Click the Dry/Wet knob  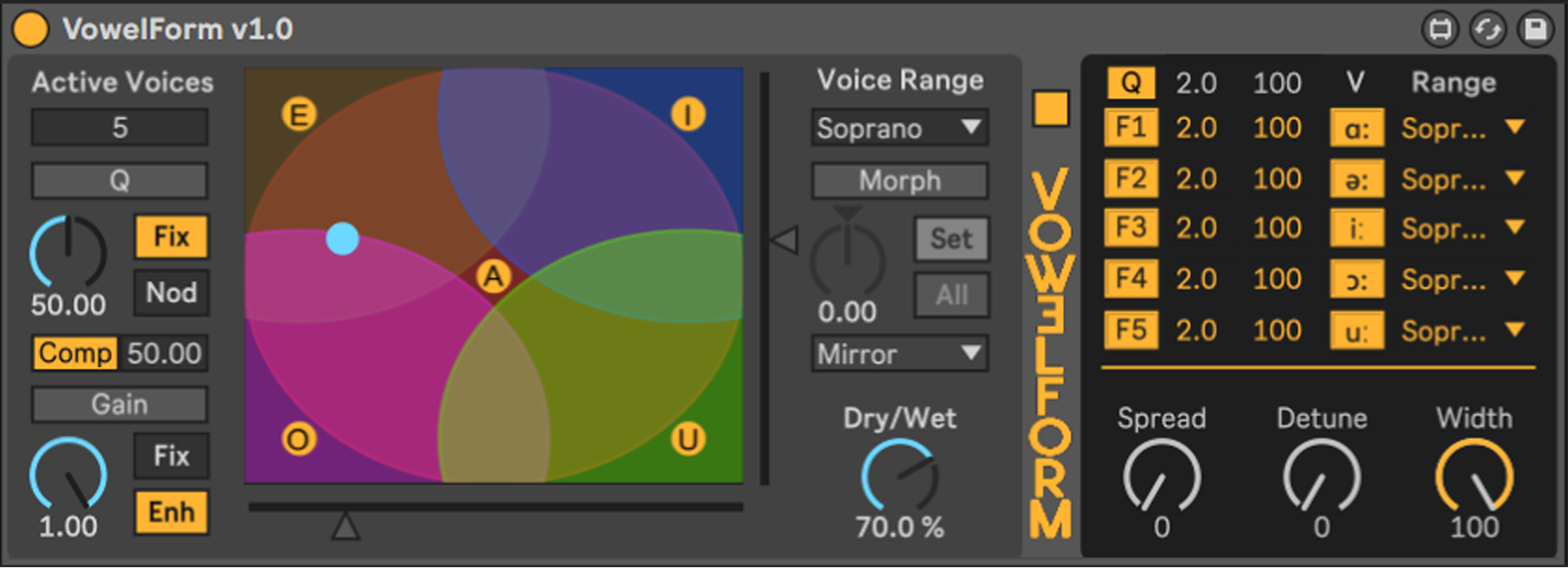[x=899, y=477]
